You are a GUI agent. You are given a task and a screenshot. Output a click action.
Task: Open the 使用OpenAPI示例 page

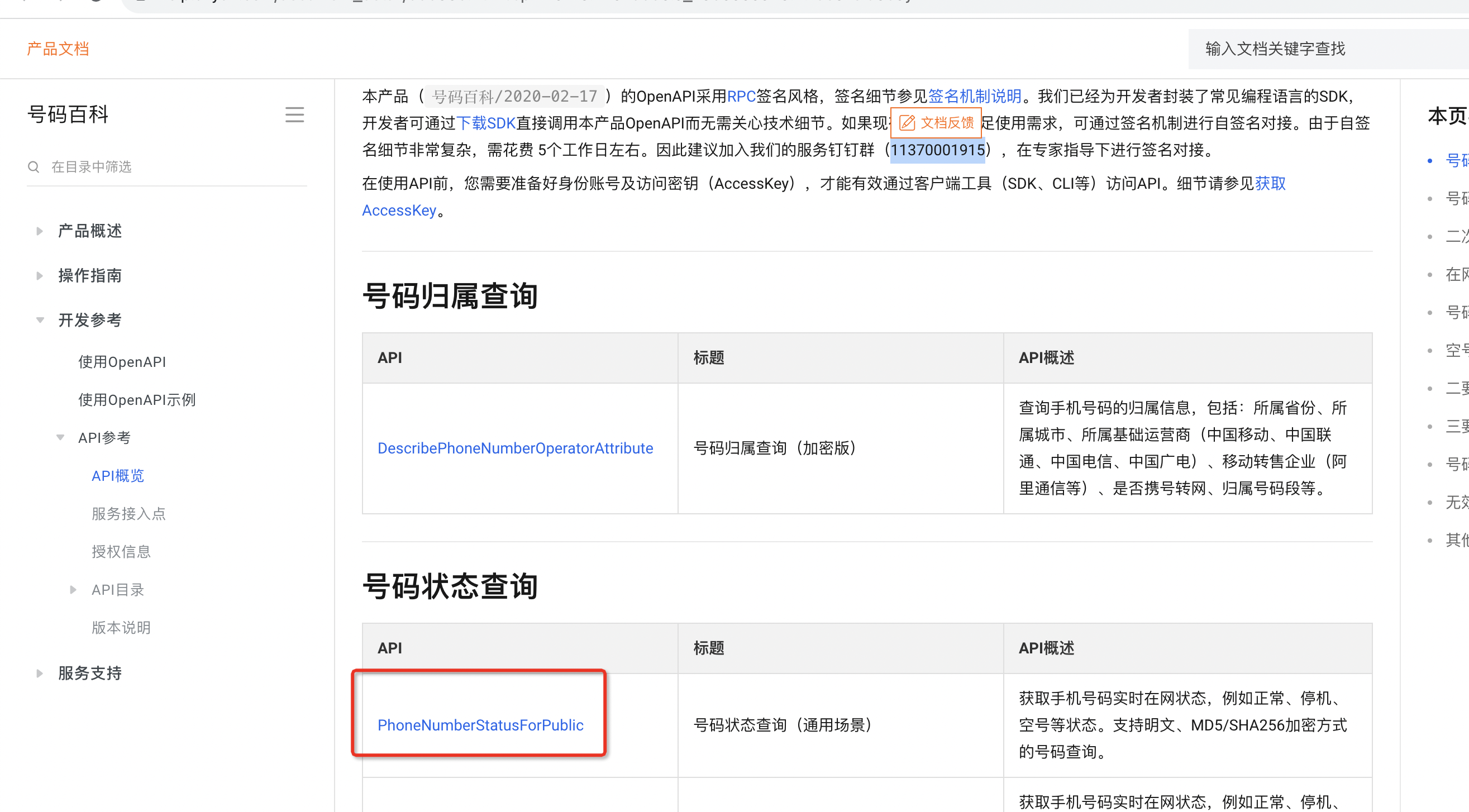coord(137,400)
